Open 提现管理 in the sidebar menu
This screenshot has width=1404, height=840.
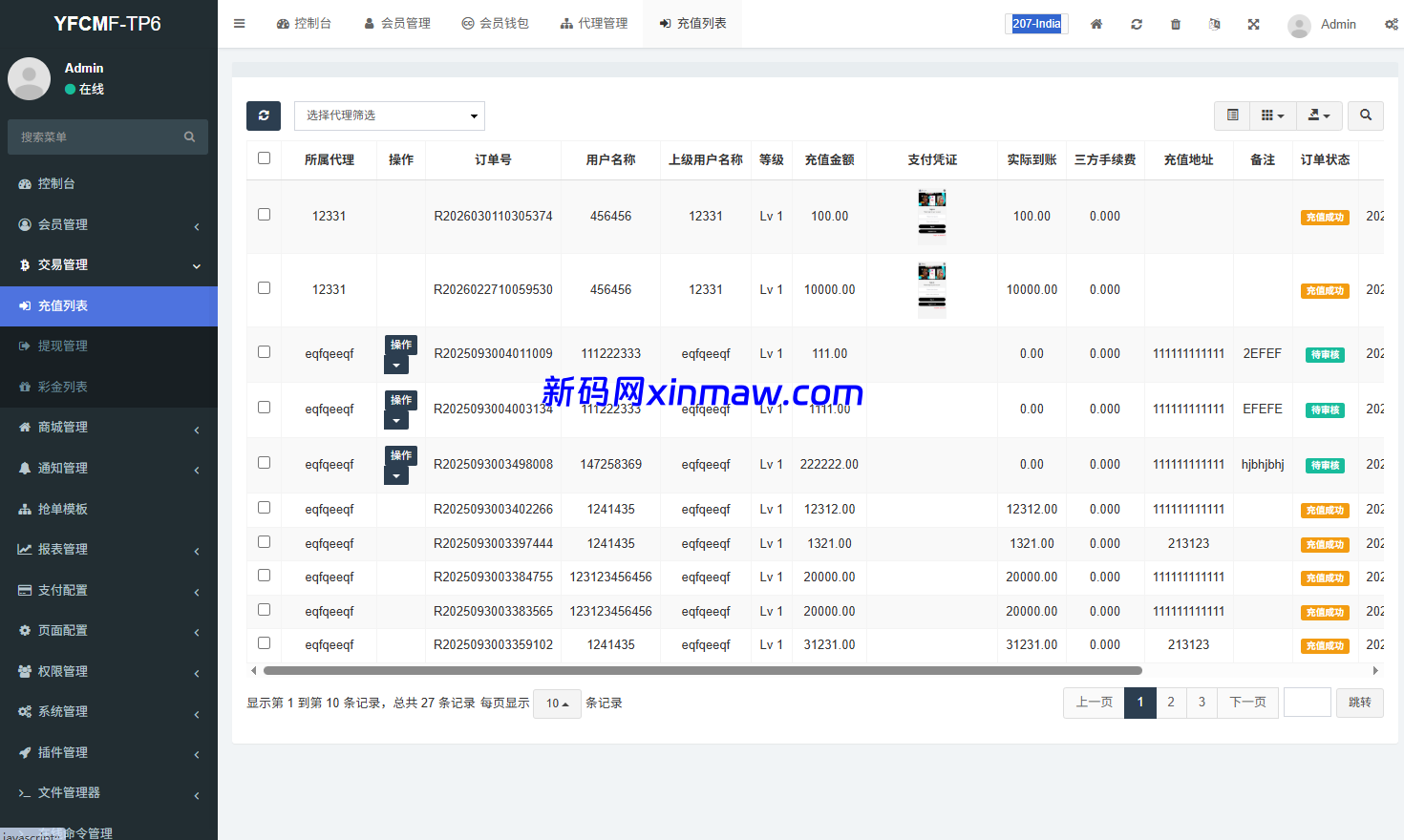click(63, 346)
